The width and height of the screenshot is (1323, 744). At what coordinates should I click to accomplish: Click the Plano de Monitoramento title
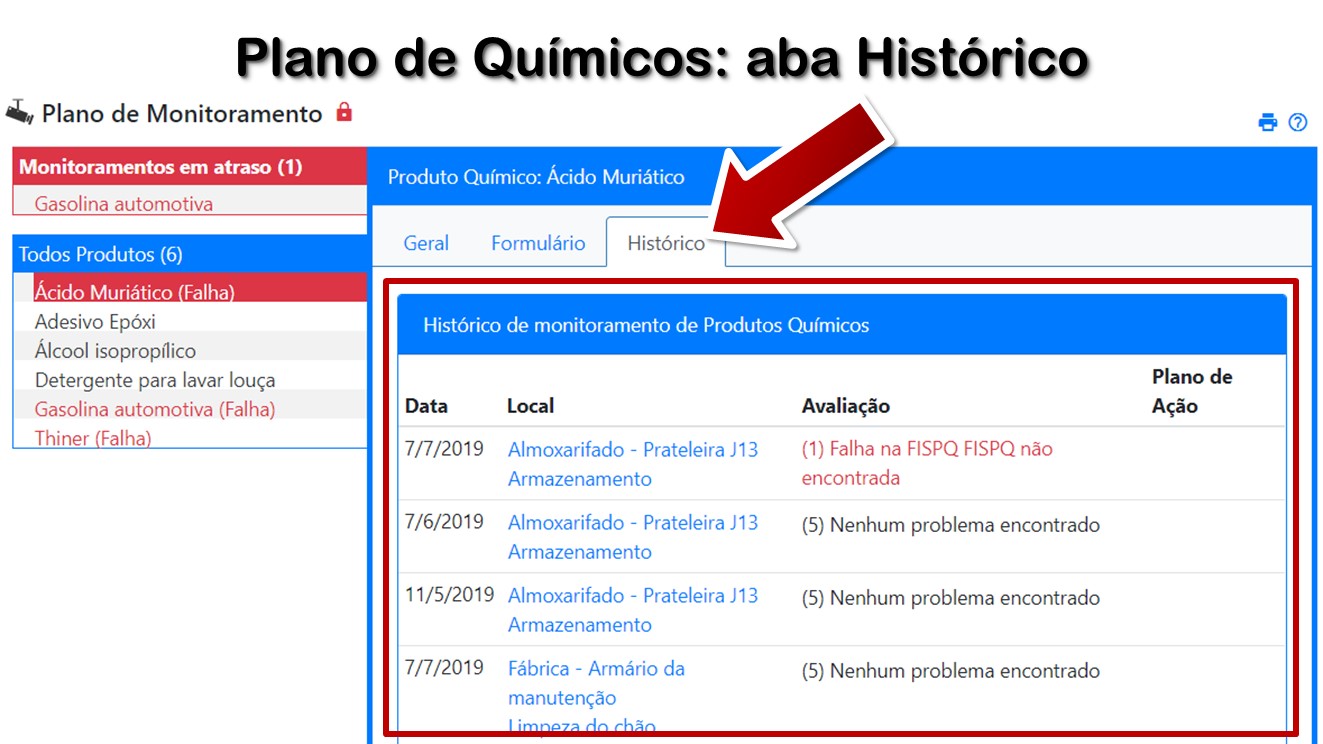pos(182,114)
